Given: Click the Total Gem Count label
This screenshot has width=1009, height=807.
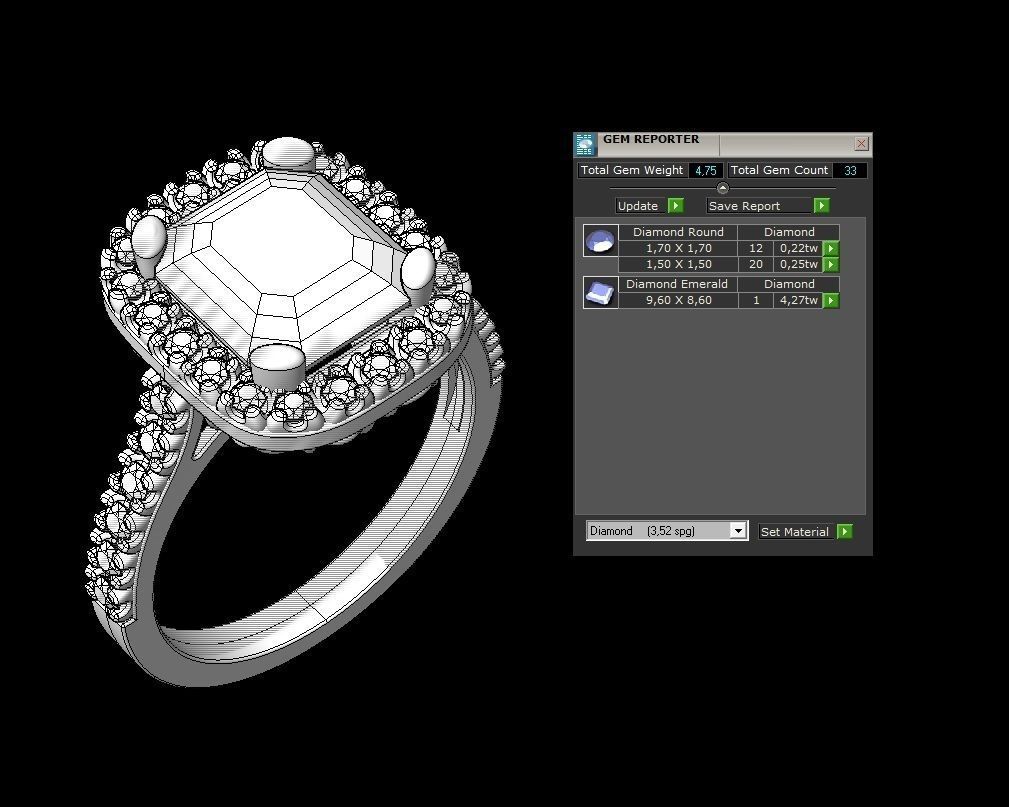Looking at the screenshot, I should 779,171.
